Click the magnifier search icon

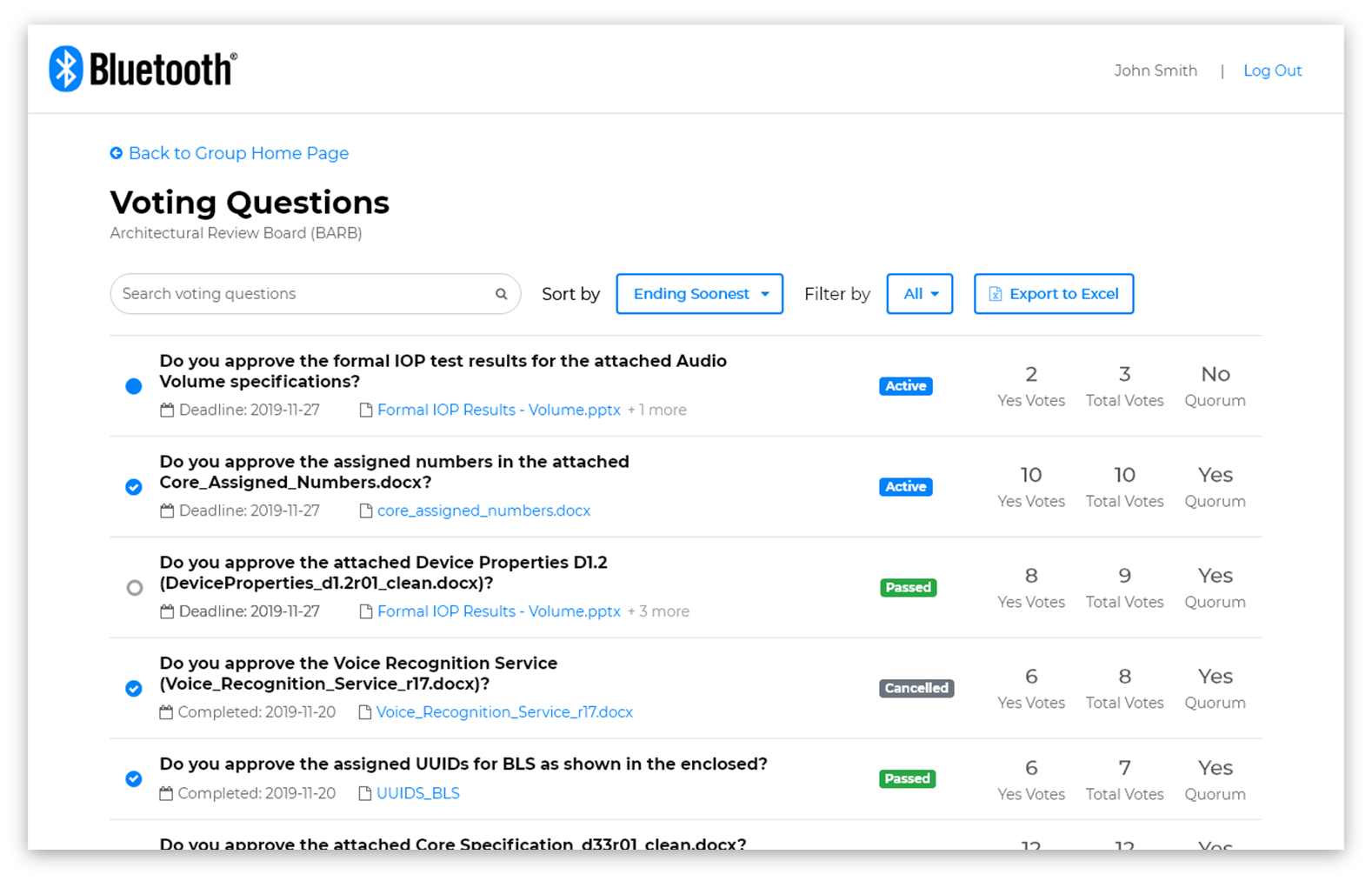click(x=502, y=294)
